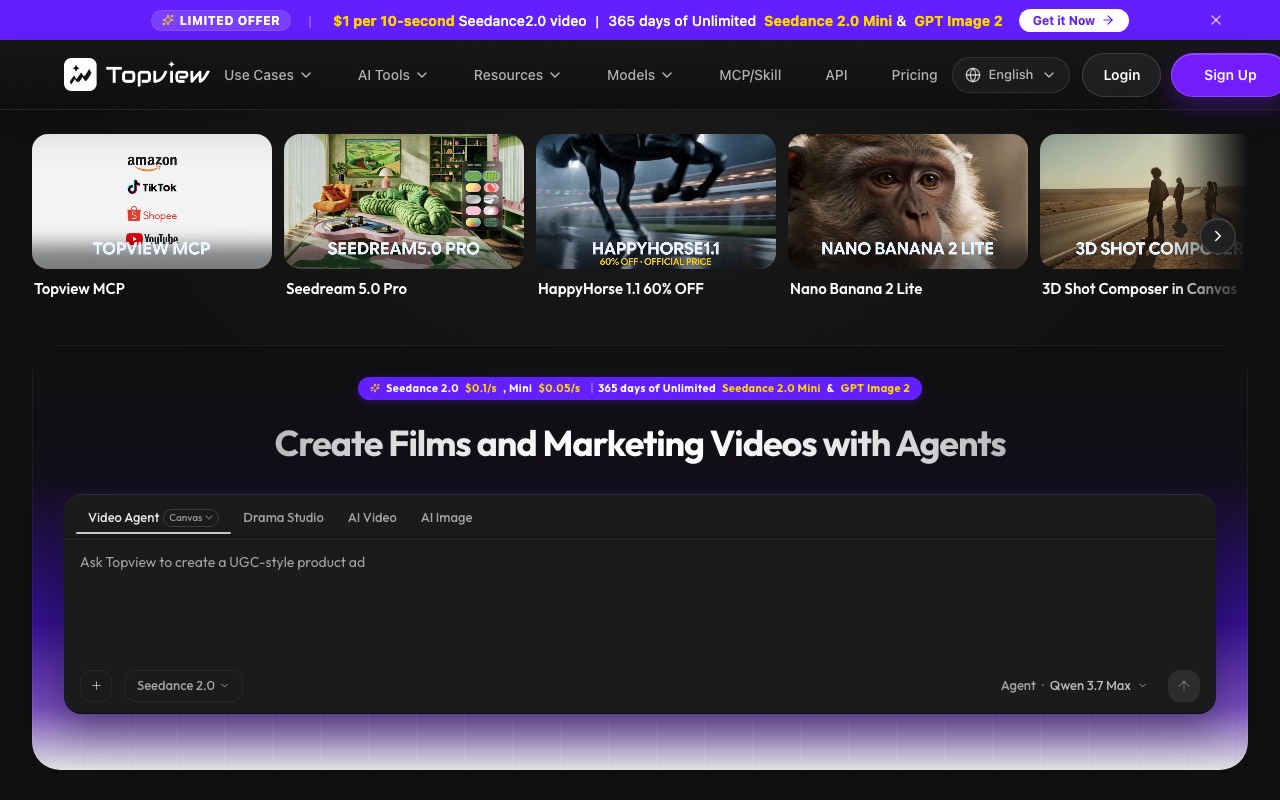Viewport: 1280px width, 800px height.
Task: Click the Login button
Action: click(x=1121, y=75)
